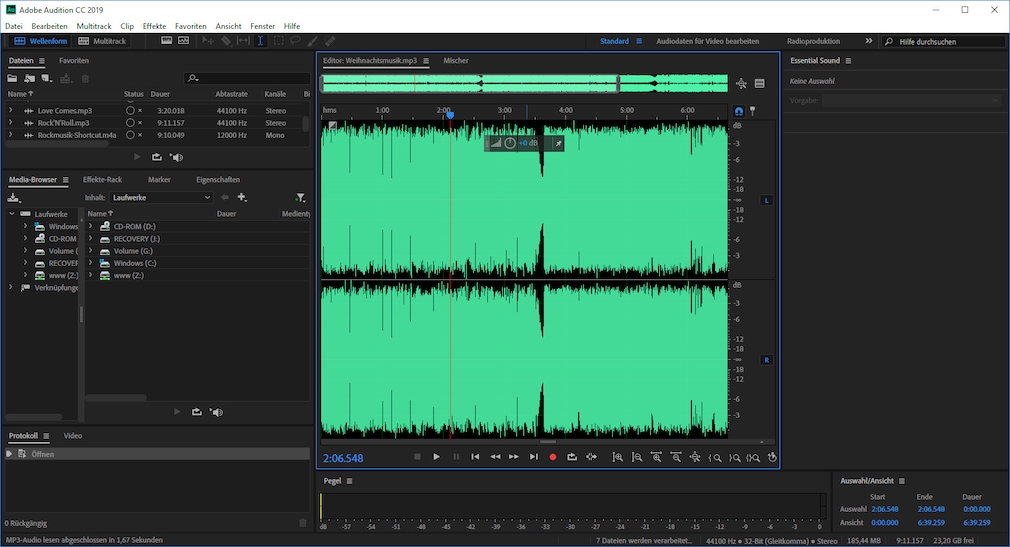
Task: Open Multitrack menu in menu bar
Action: pos(93,26)
